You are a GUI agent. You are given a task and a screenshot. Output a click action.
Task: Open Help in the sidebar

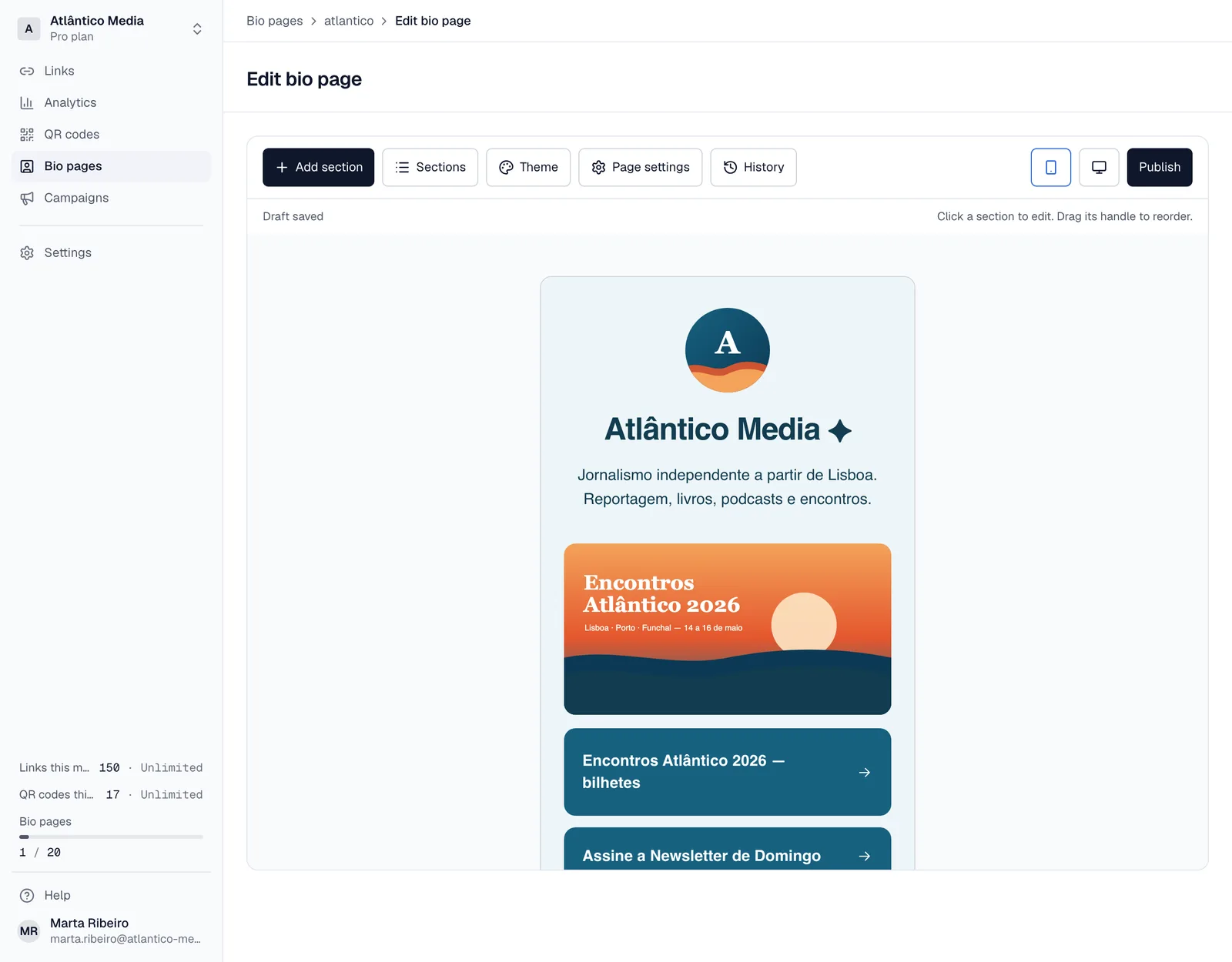click(112, 895)
